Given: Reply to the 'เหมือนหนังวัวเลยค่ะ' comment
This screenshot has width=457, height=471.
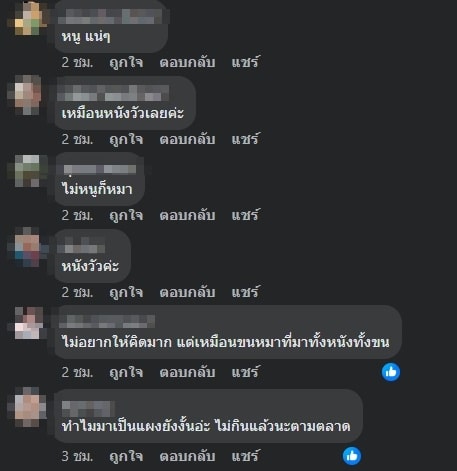Looking at the screenshot, I should (x=187, y=139).
